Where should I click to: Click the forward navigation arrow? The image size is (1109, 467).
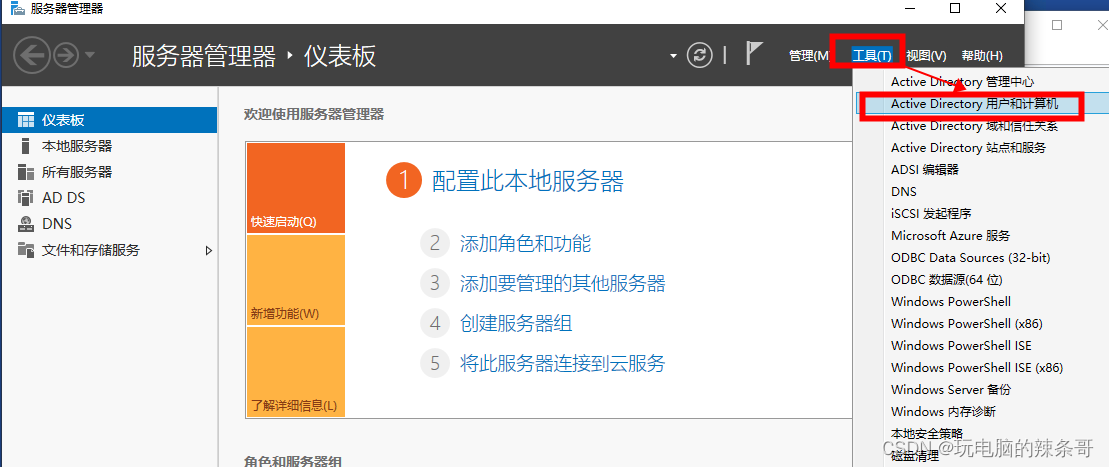[x=66, y=55]
